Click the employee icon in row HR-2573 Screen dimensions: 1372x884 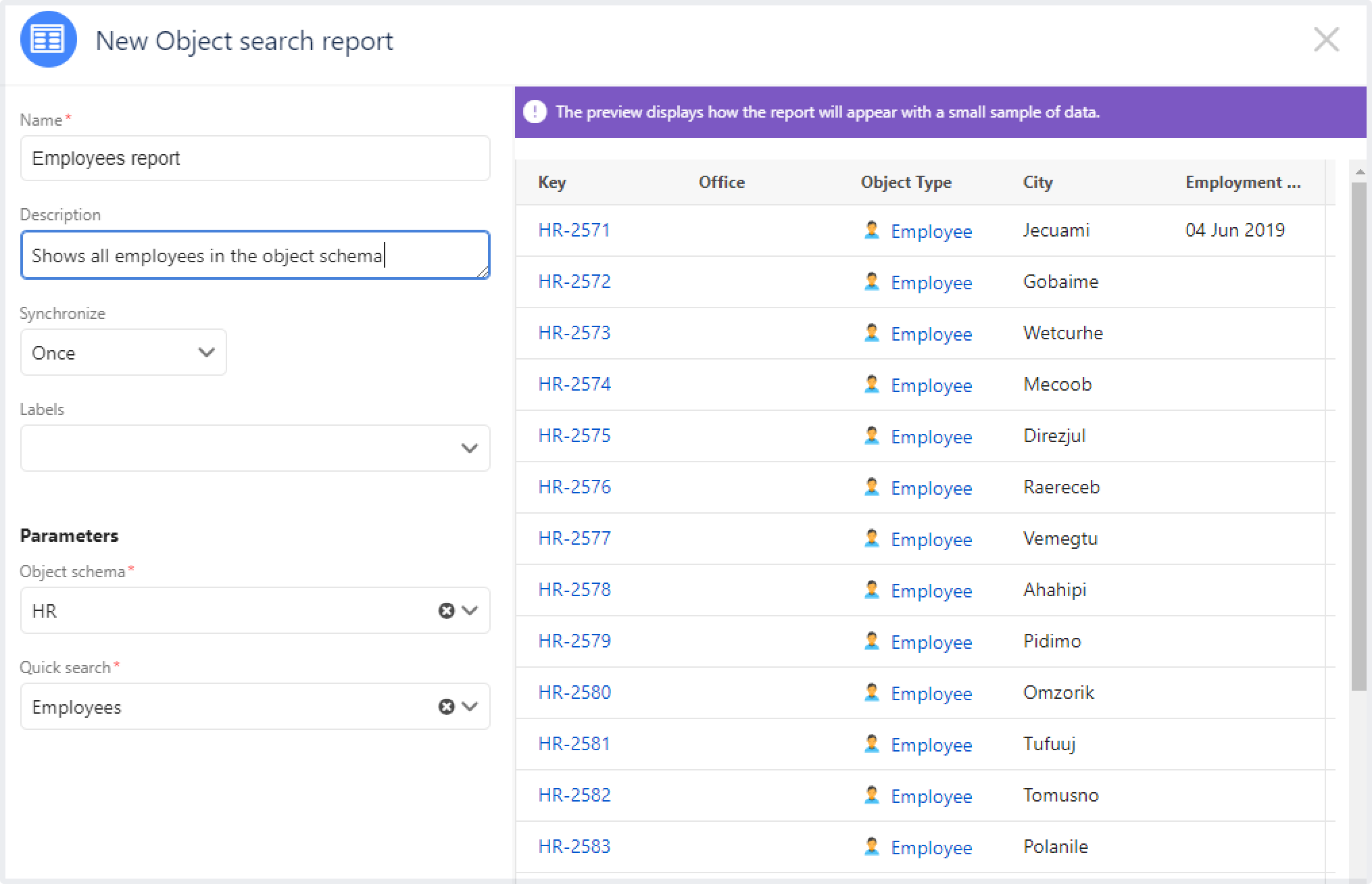[872, 333]
